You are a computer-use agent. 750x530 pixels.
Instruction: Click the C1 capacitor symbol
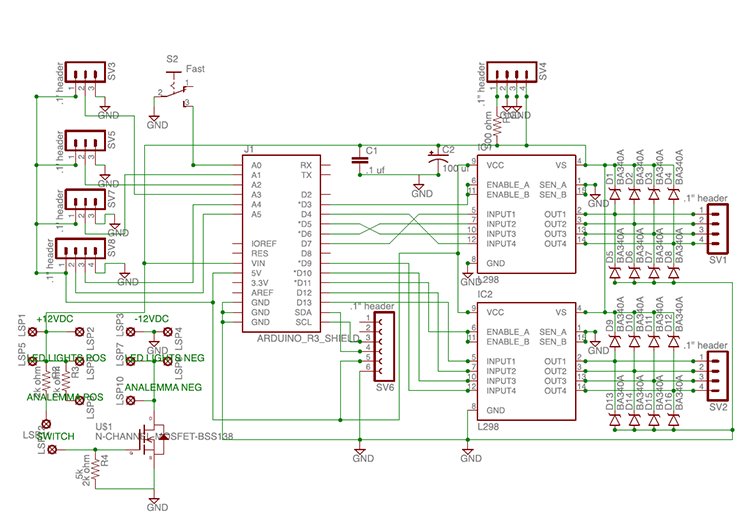[360, 160]
